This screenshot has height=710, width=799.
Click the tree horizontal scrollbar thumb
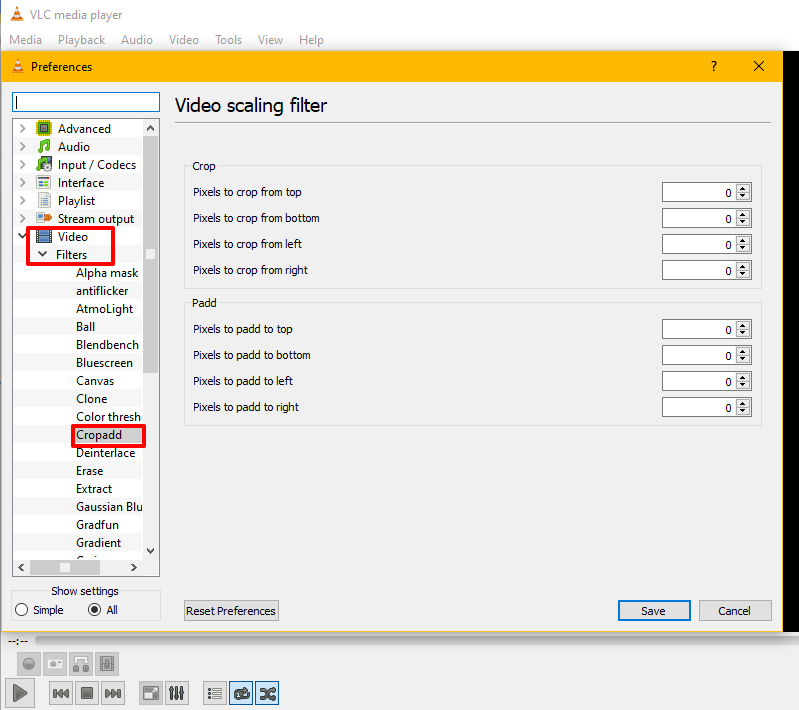[65, 567]
